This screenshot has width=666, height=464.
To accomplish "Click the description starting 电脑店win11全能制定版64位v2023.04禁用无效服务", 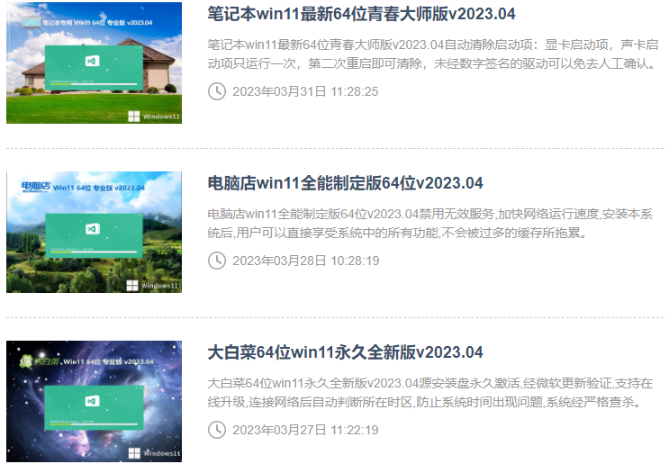I will pos(430,223).
